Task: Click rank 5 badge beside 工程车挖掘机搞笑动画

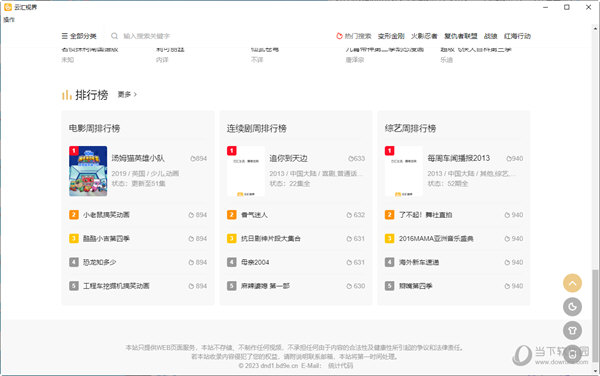Action: point(74,286)
